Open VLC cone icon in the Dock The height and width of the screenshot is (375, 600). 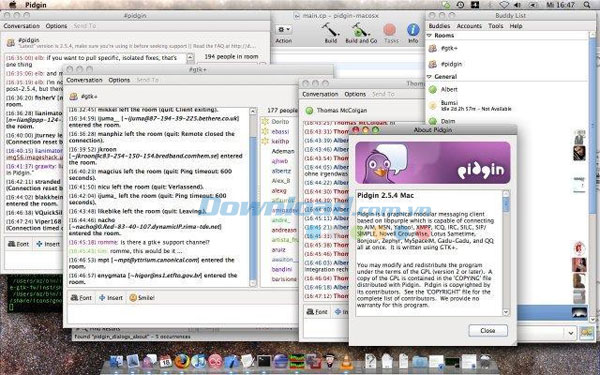click(346, 362)
